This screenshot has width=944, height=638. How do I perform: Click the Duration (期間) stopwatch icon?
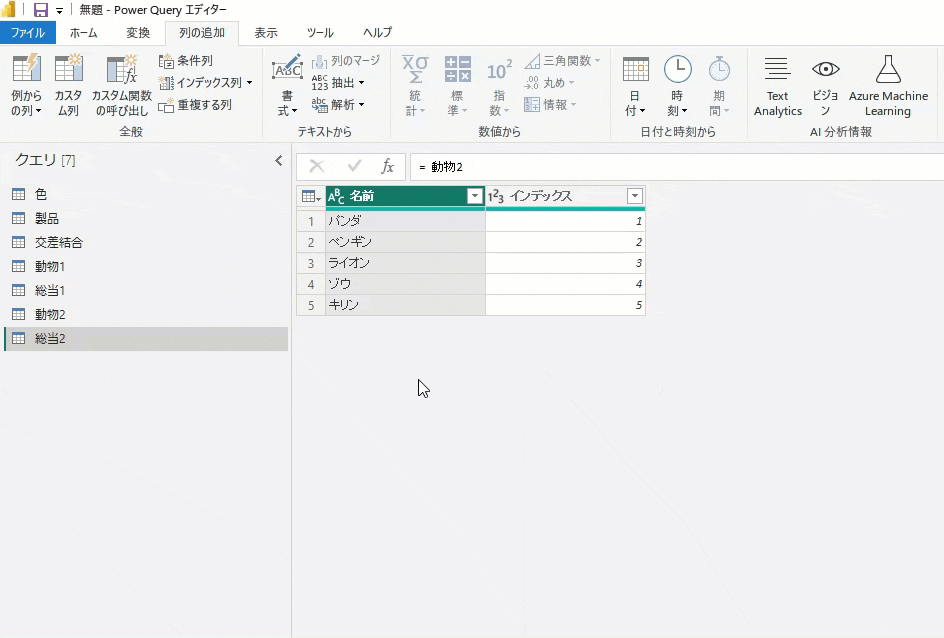click(x=719, y=70)
